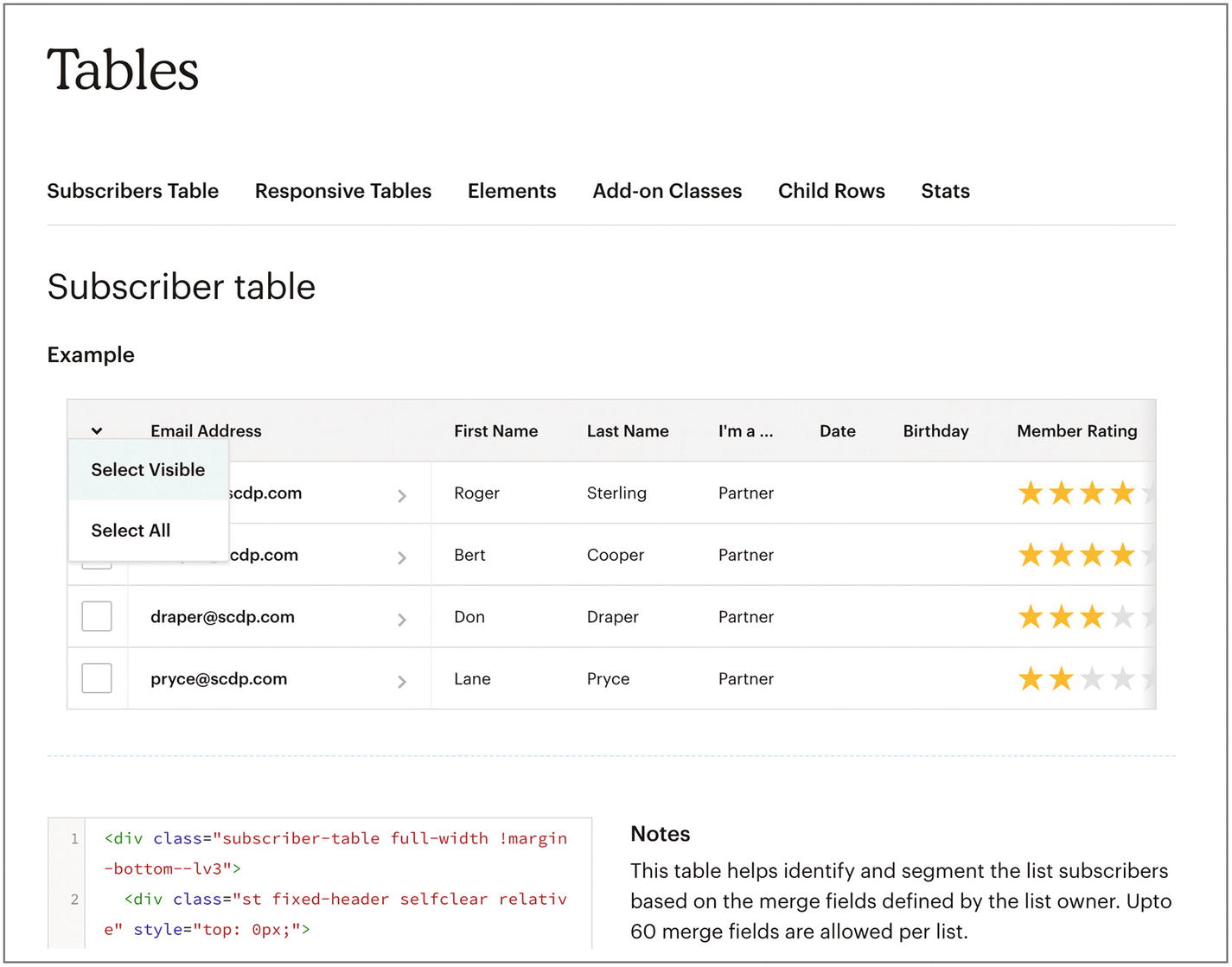1232x967 pixels.
Task: Click the first name Roger
Action: pos(476,493)
